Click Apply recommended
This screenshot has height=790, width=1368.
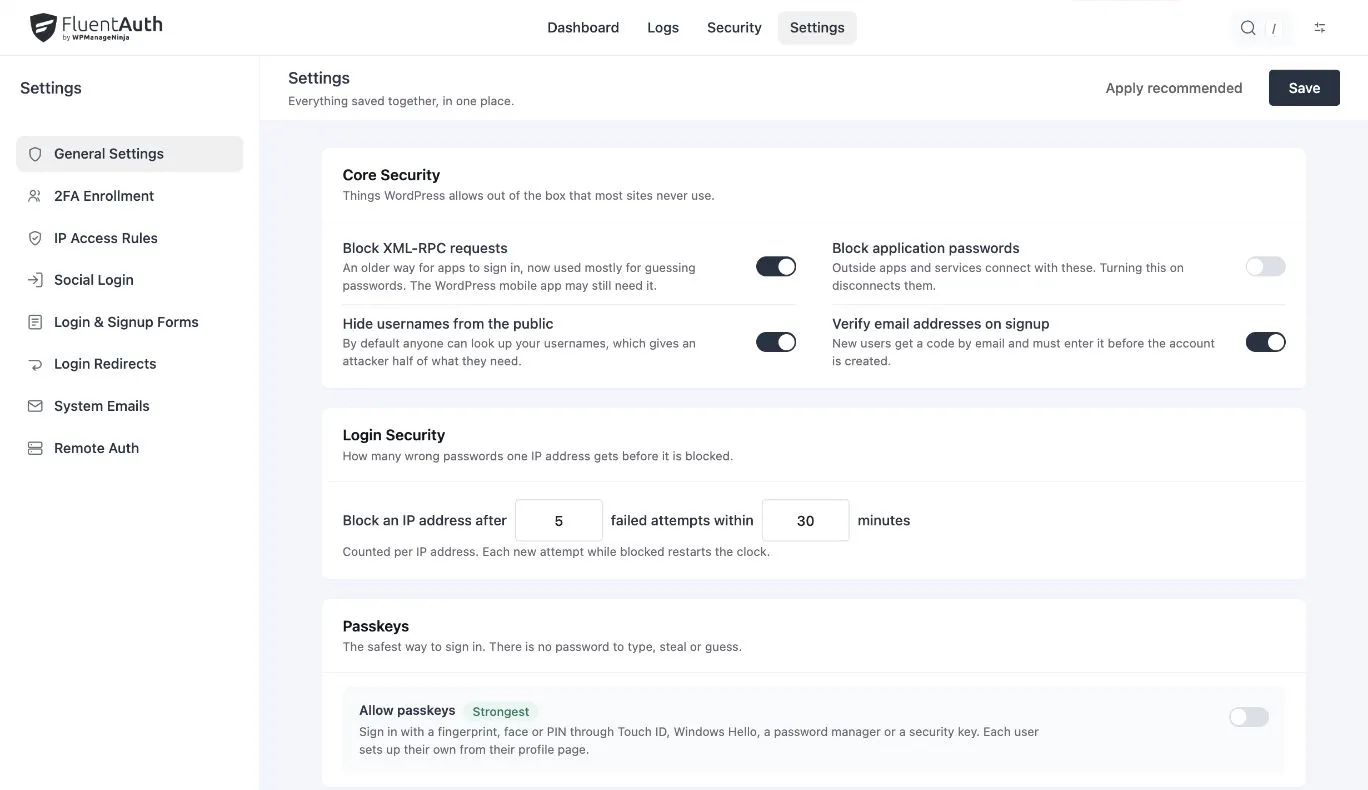pyautogui.click(x=1174, y=88)
